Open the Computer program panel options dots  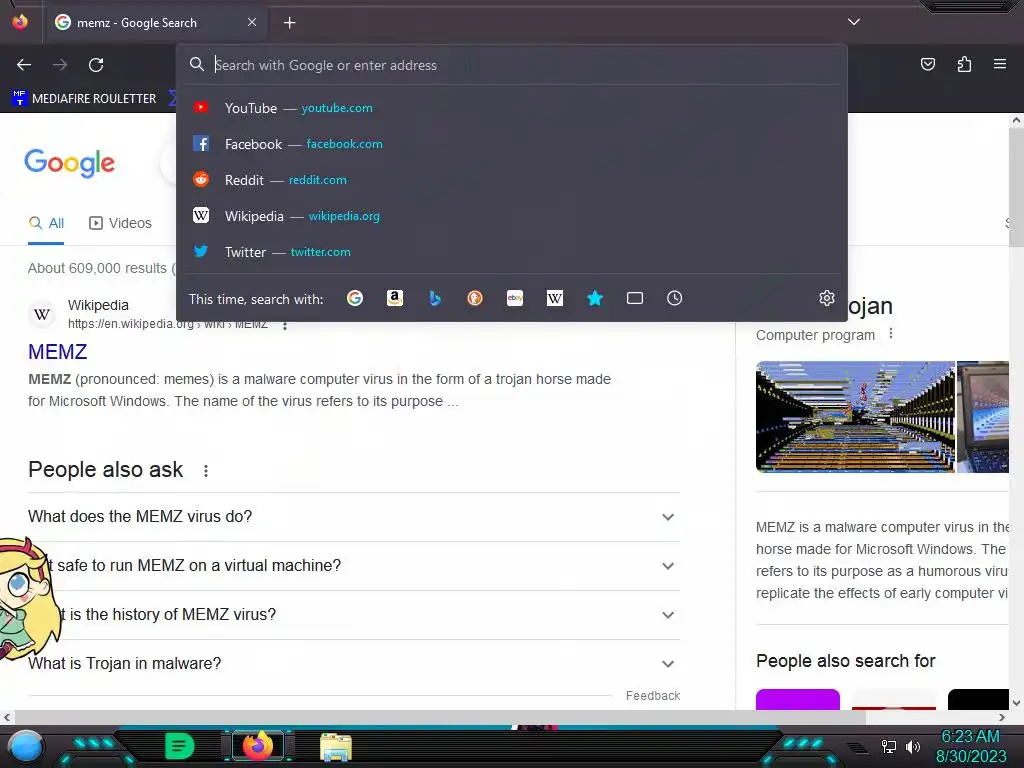pyautogui.click(x=891, y=334)
